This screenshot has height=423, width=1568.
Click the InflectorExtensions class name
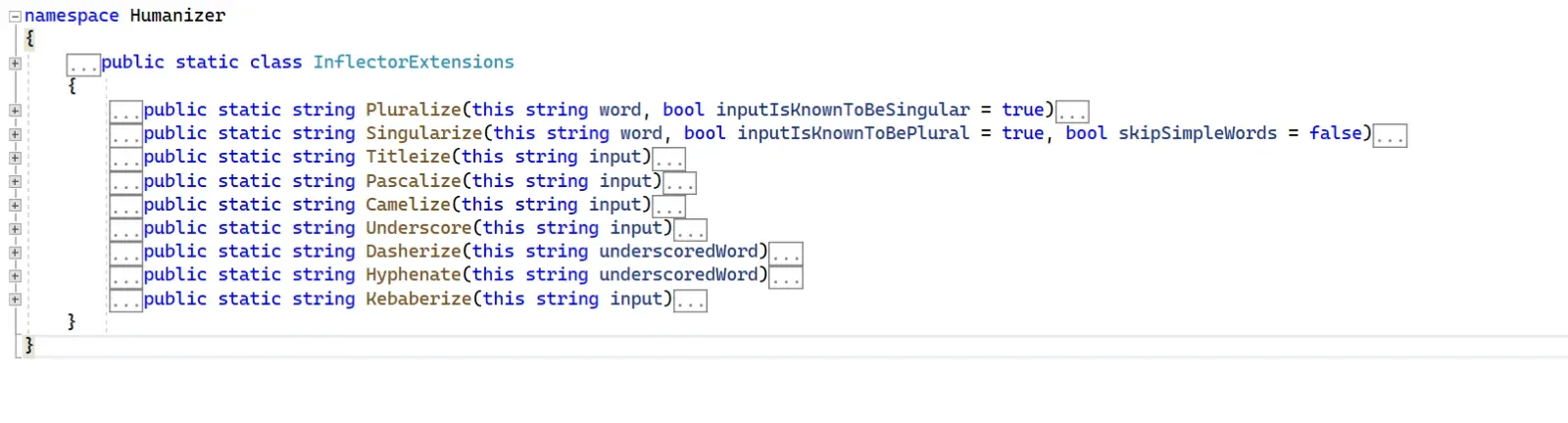coord(414,62)
